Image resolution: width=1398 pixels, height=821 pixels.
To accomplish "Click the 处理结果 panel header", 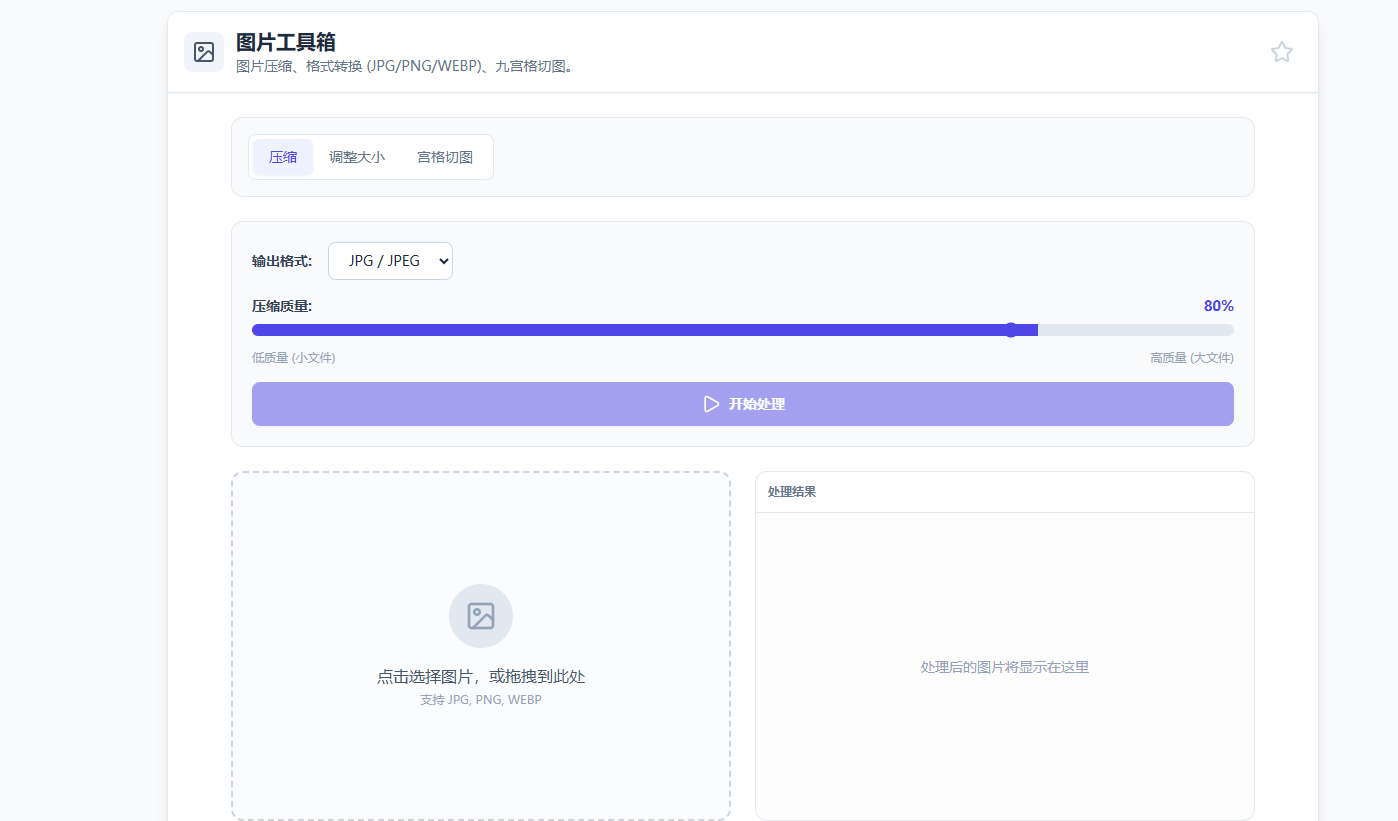I will 792,492.
